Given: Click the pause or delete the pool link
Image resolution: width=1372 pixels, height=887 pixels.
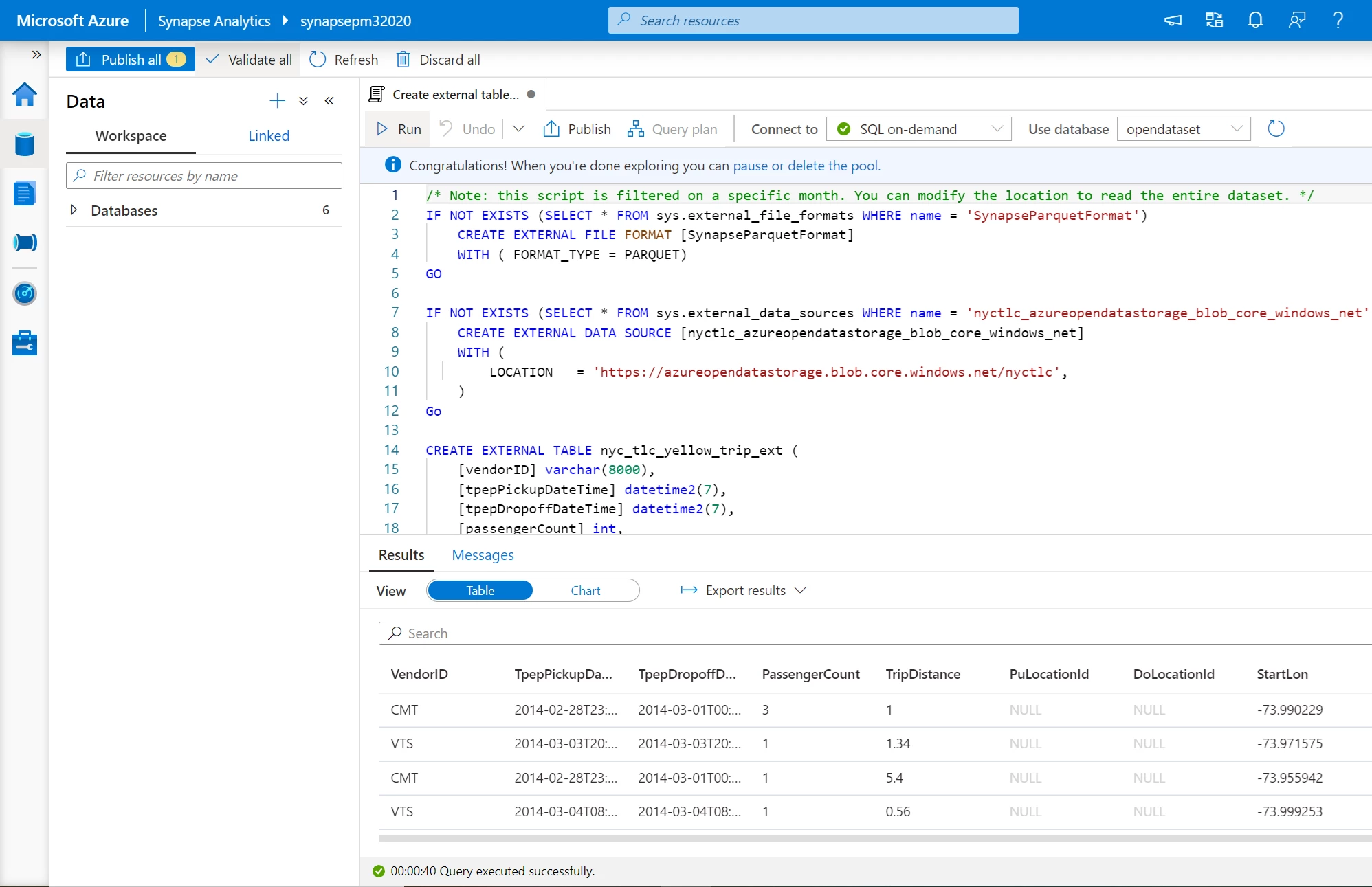Looking at the screenshot, I should pyautogui.click(x=806, y=166).
